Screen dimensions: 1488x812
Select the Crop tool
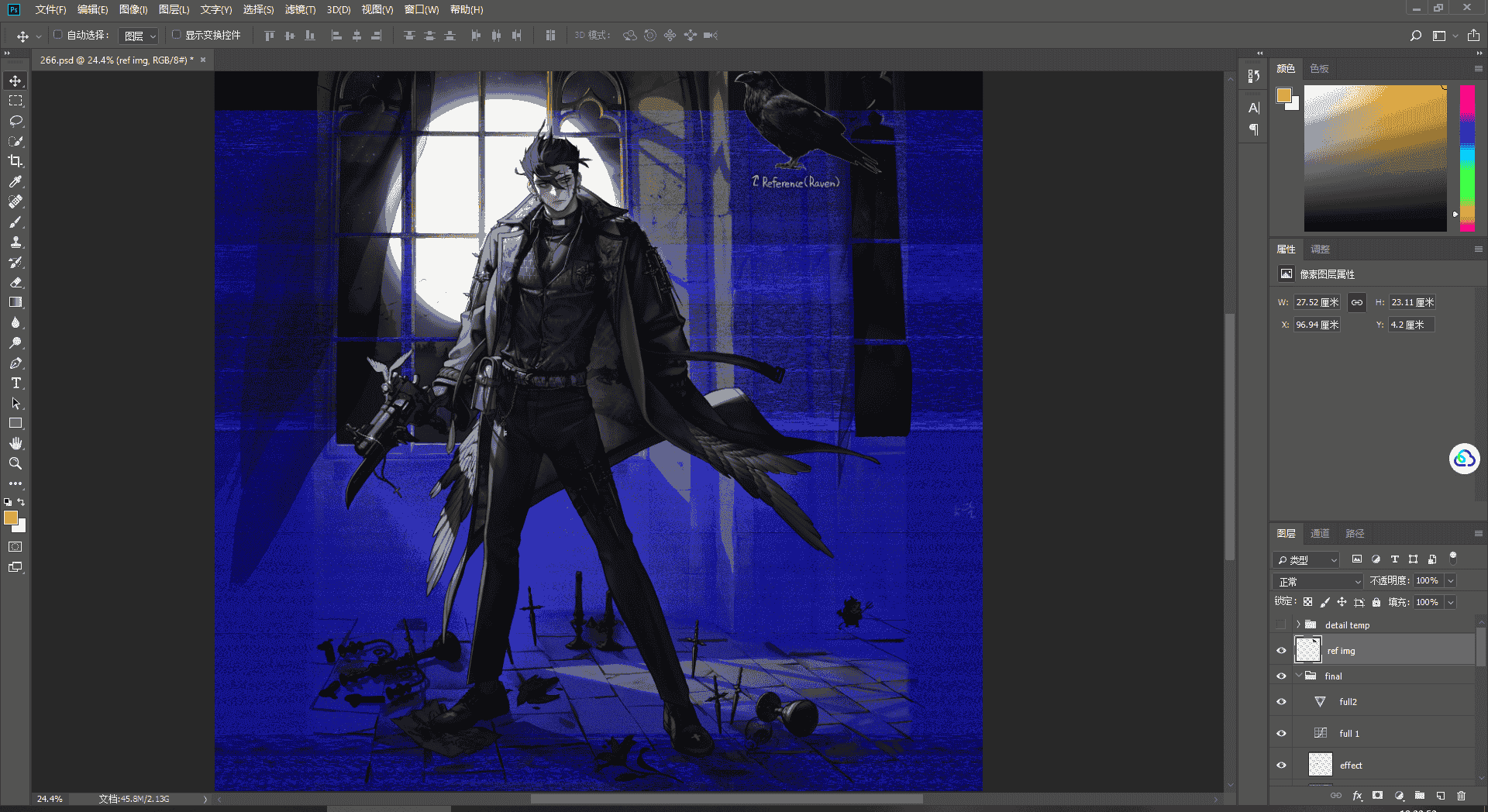pyautogui.click(x=15, y=161)
